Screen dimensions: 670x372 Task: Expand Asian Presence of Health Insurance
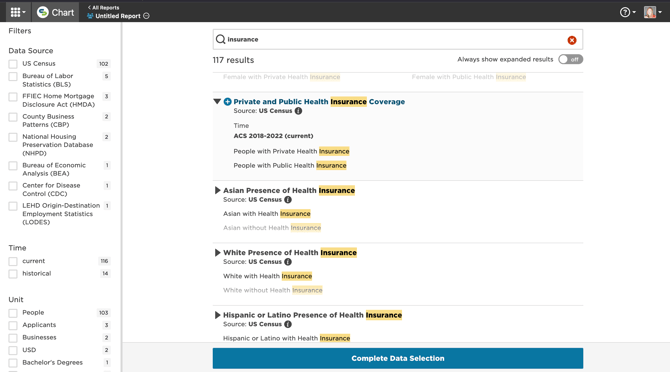pyautogui.click(x=217, y=190)
